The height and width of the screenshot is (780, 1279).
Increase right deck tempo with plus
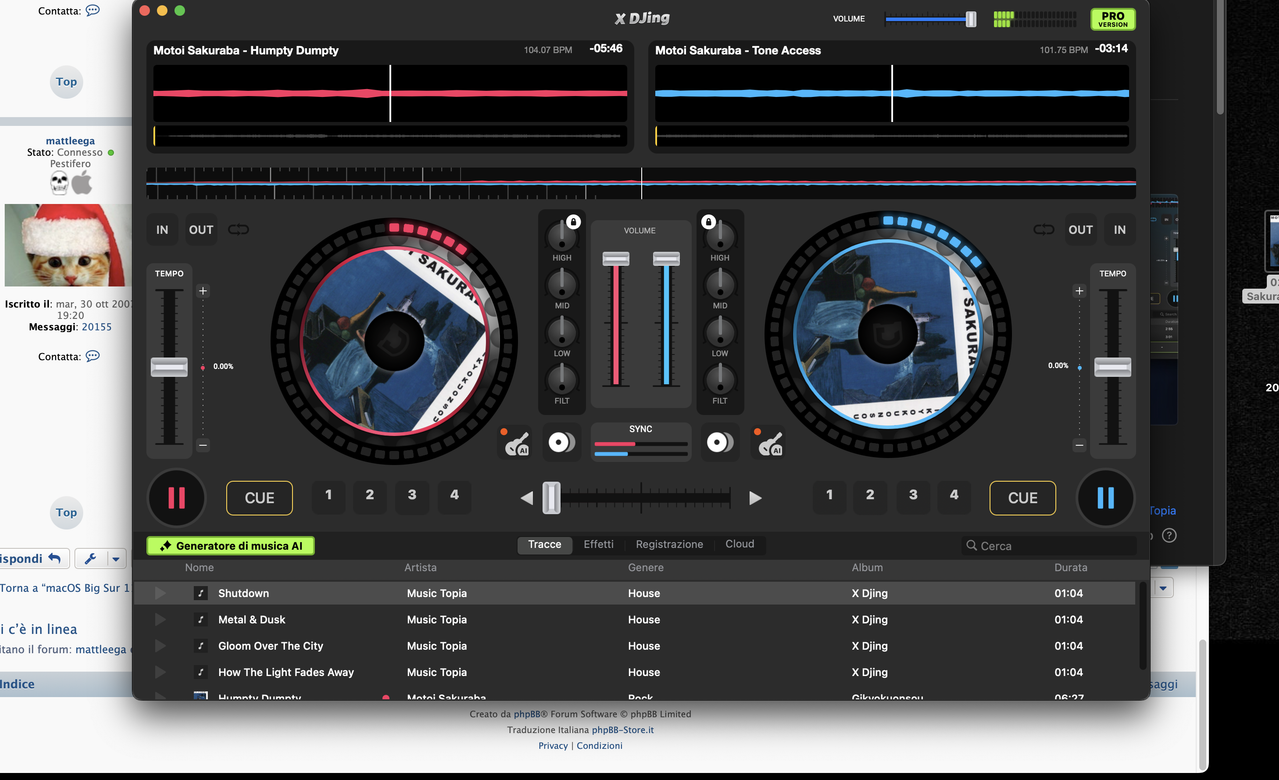pos(1079,291)
